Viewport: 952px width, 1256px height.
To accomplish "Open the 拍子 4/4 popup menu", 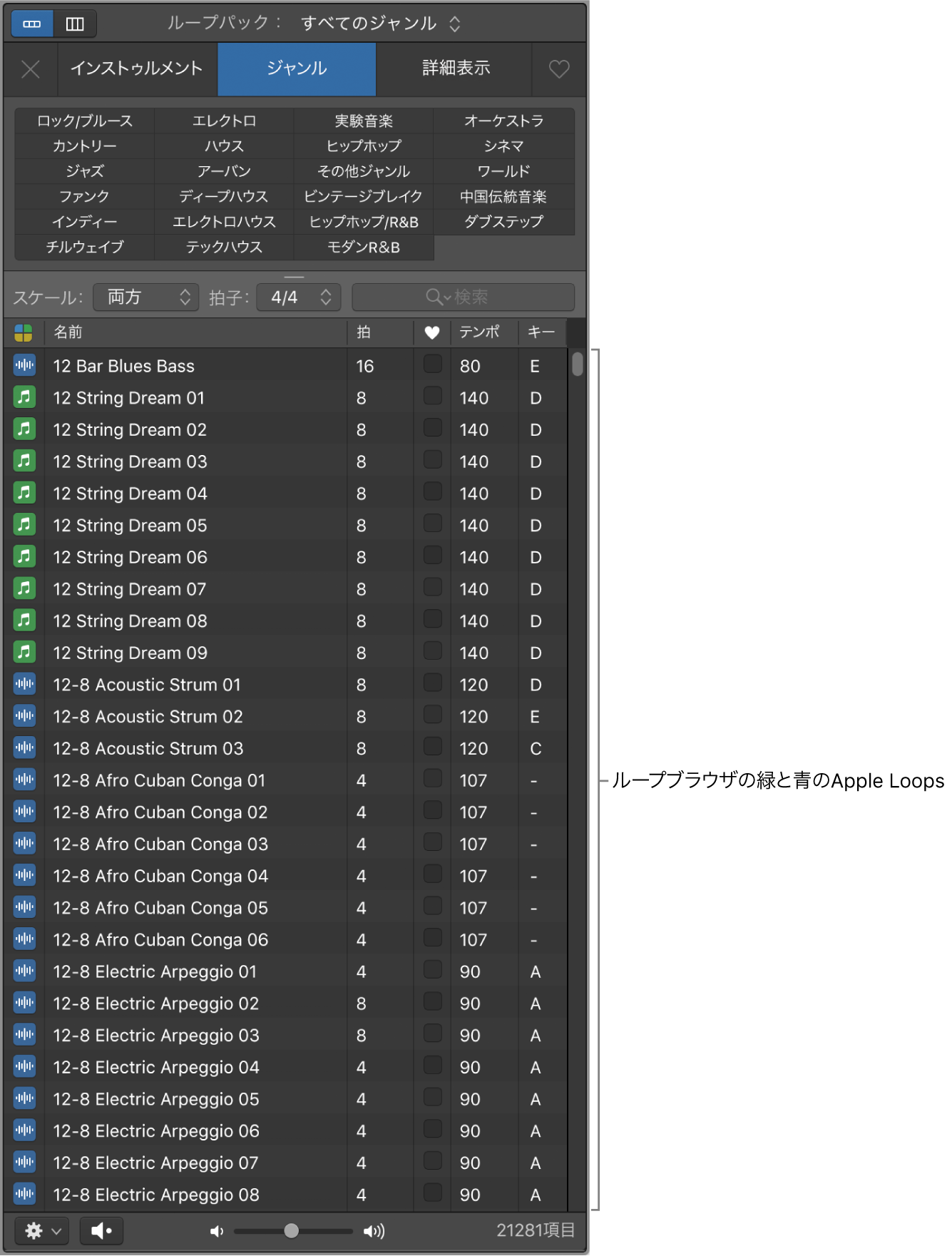I will (x=298, y=297).
